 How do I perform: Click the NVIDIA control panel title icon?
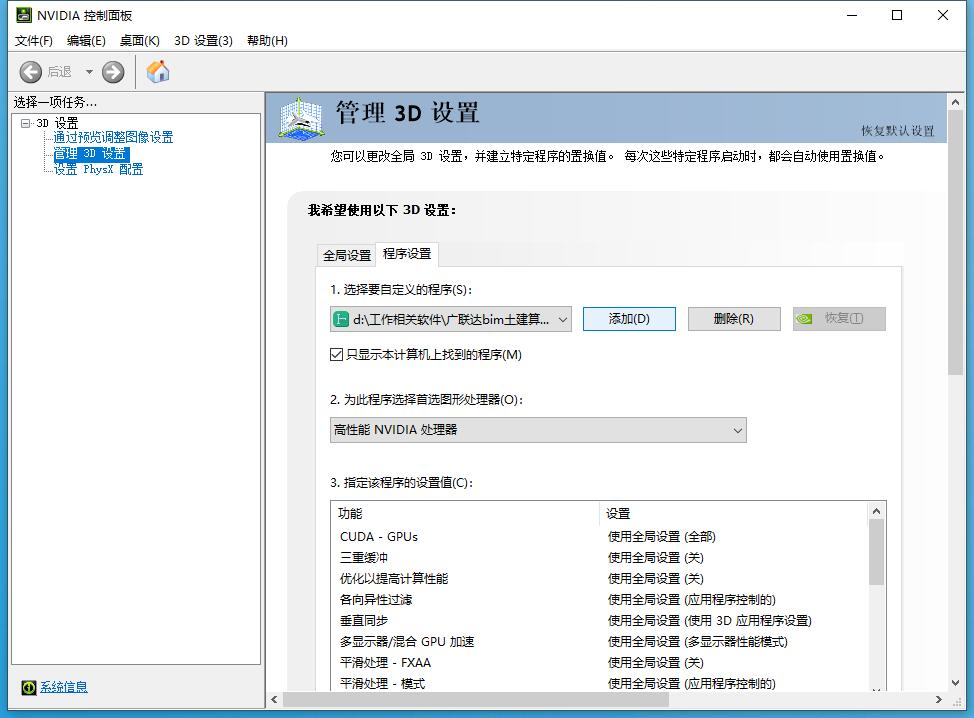coord(24,15)
